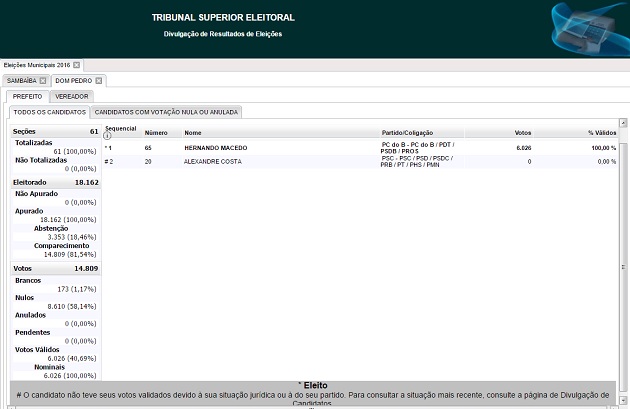The width and height of the screenshot is (630, 409).
Task: Select the TODOS OS CANDIDATOS tab
Action: (49, 112)
